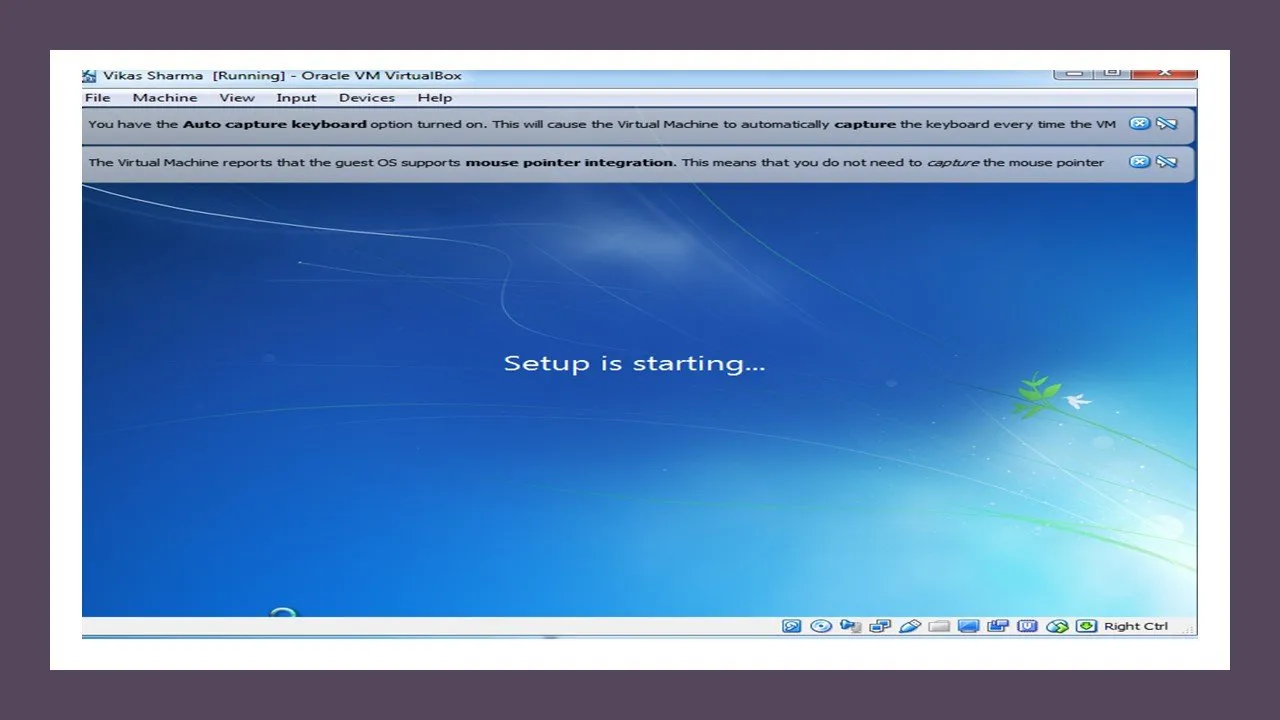
Task: Click the video capture status icon
Action: tap(997, 626)
